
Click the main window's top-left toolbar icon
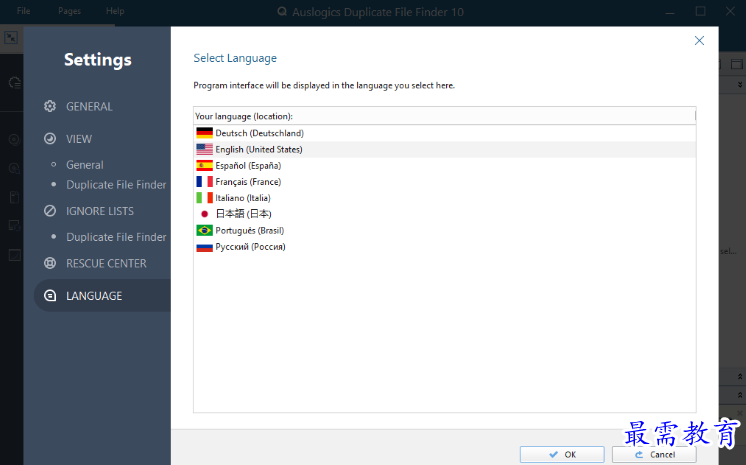click(11, 38)
